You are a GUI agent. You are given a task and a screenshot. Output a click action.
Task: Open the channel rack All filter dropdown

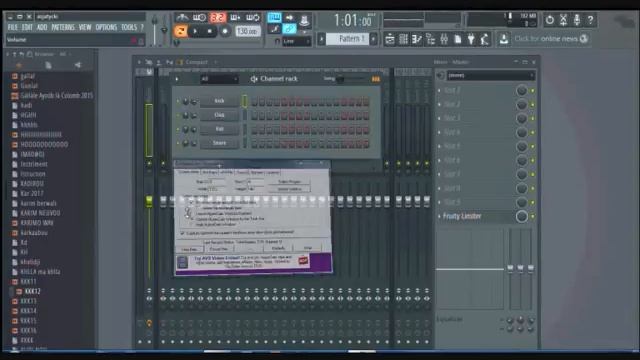[218, 79]
